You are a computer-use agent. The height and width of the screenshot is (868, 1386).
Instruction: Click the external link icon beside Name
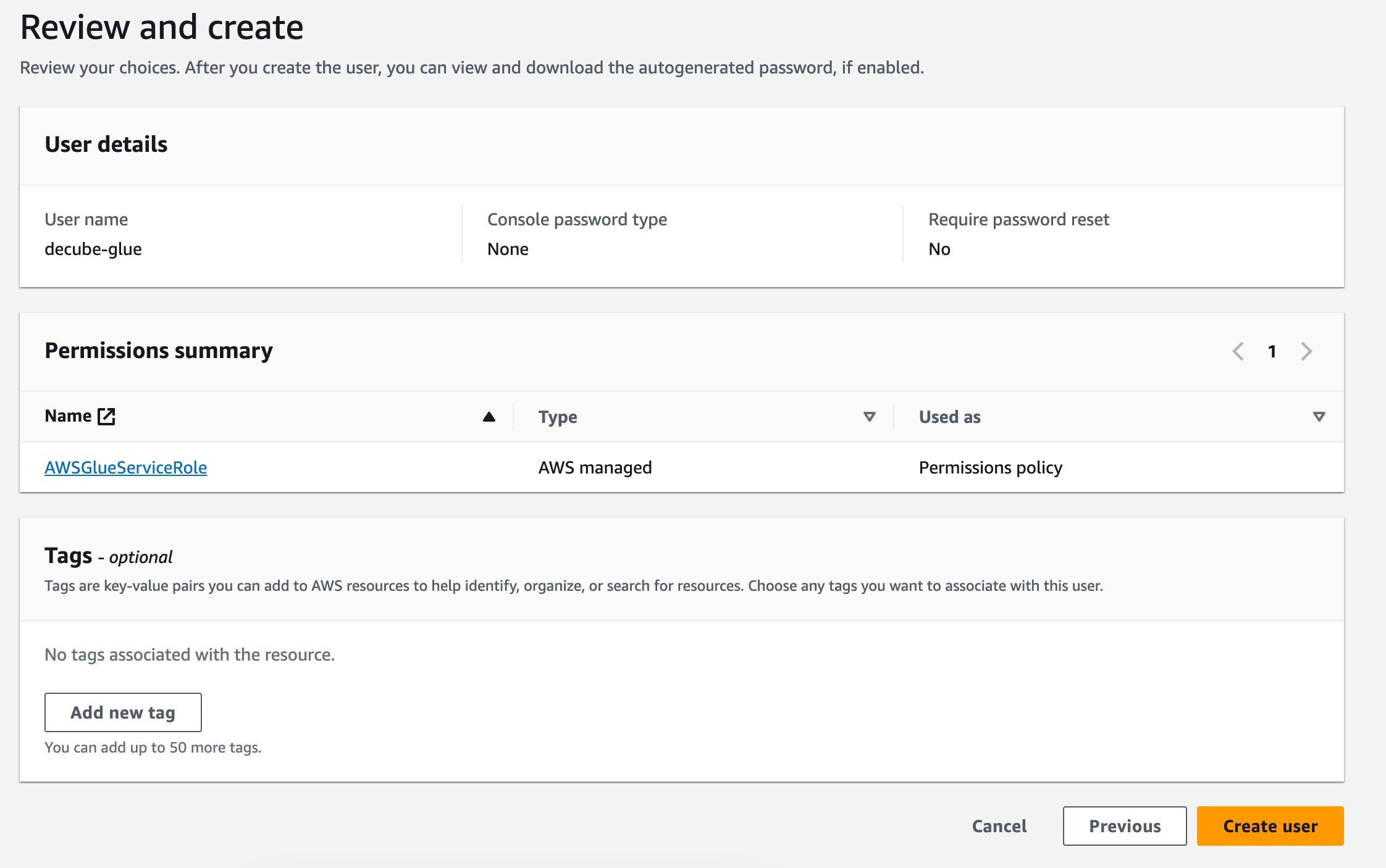point(107,416)
